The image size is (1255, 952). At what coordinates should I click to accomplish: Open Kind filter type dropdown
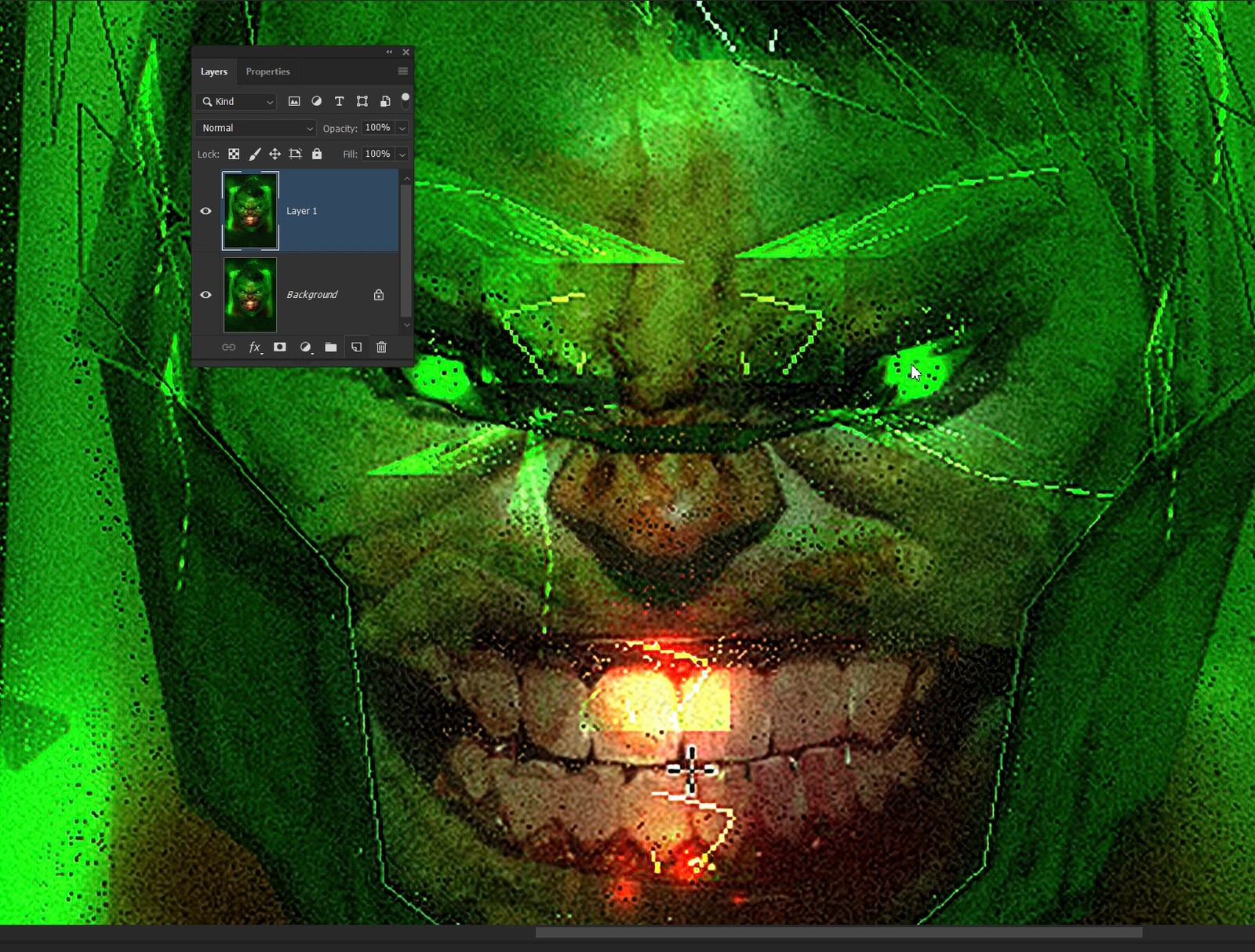click(x=236, y=101)
